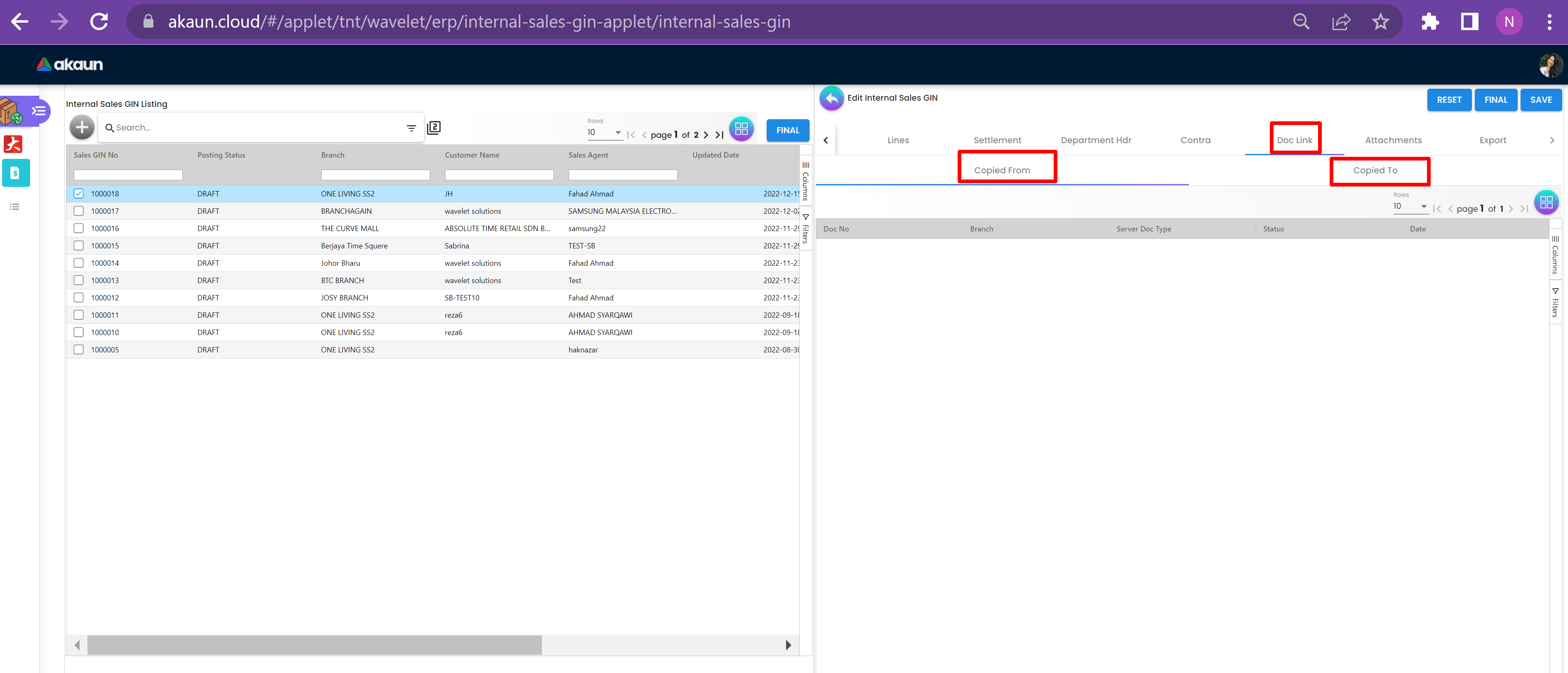Switch to the Settlement tab
This screenshot has height=673, width=1568.
click(997, 140)
